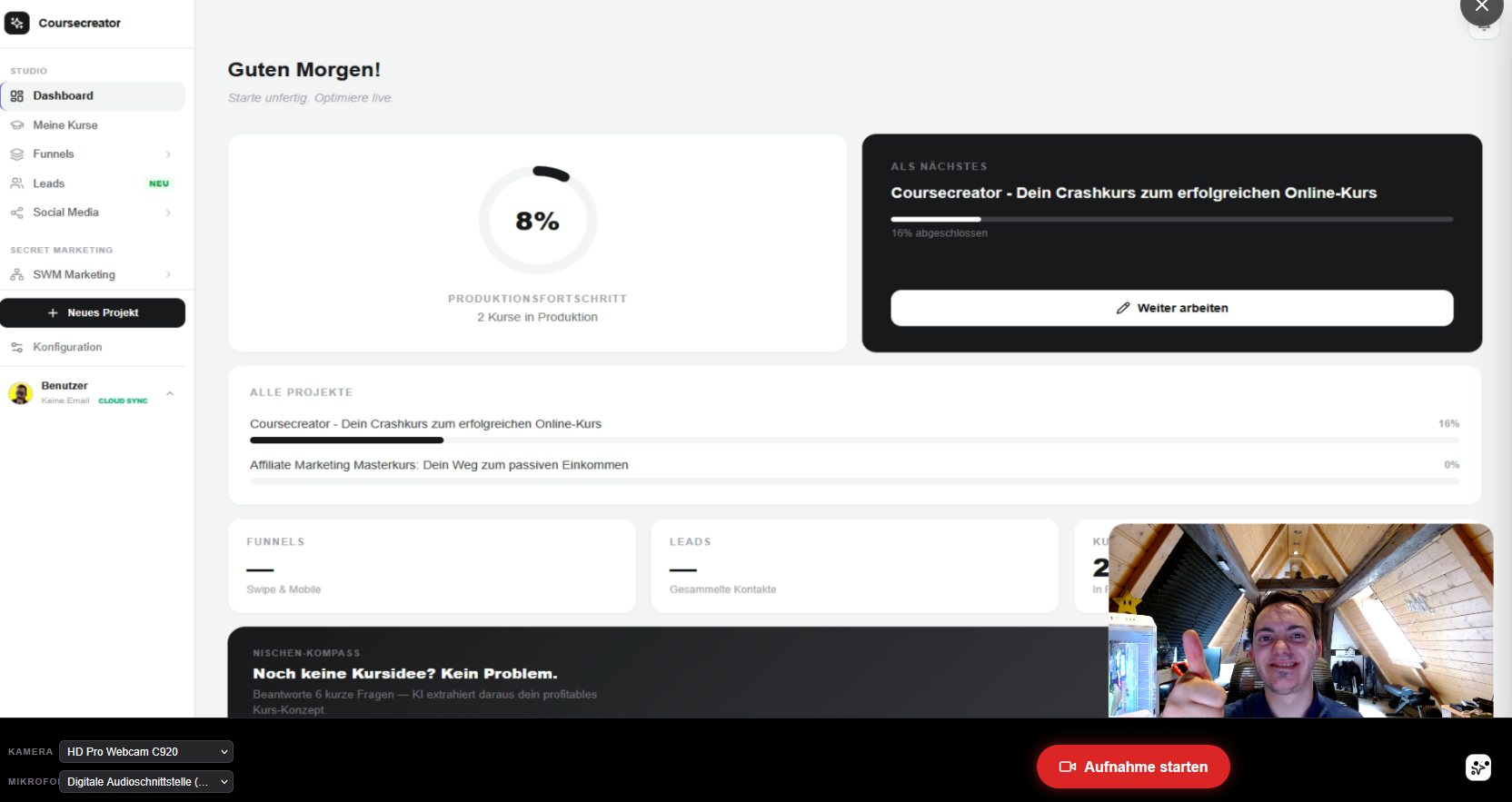This screenshot has height=802, width=1512.
Task: Start recording with Aufnahme starten
Action: [x=1133, y=767]
